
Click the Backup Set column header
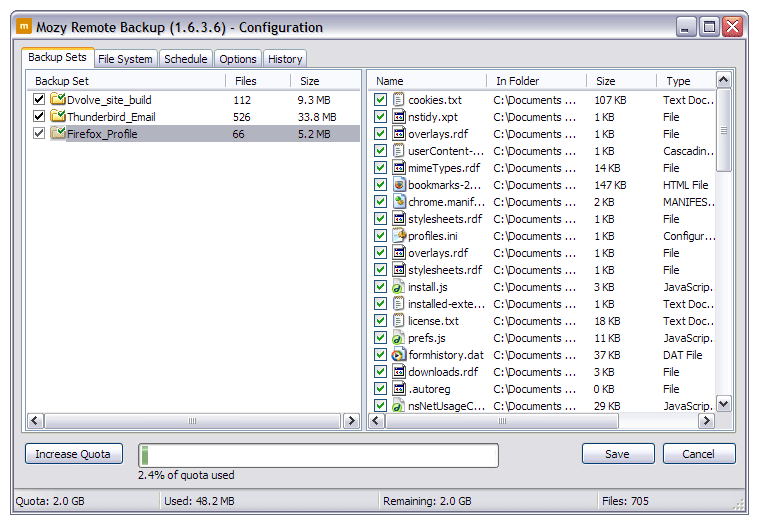tap(127, 81)
